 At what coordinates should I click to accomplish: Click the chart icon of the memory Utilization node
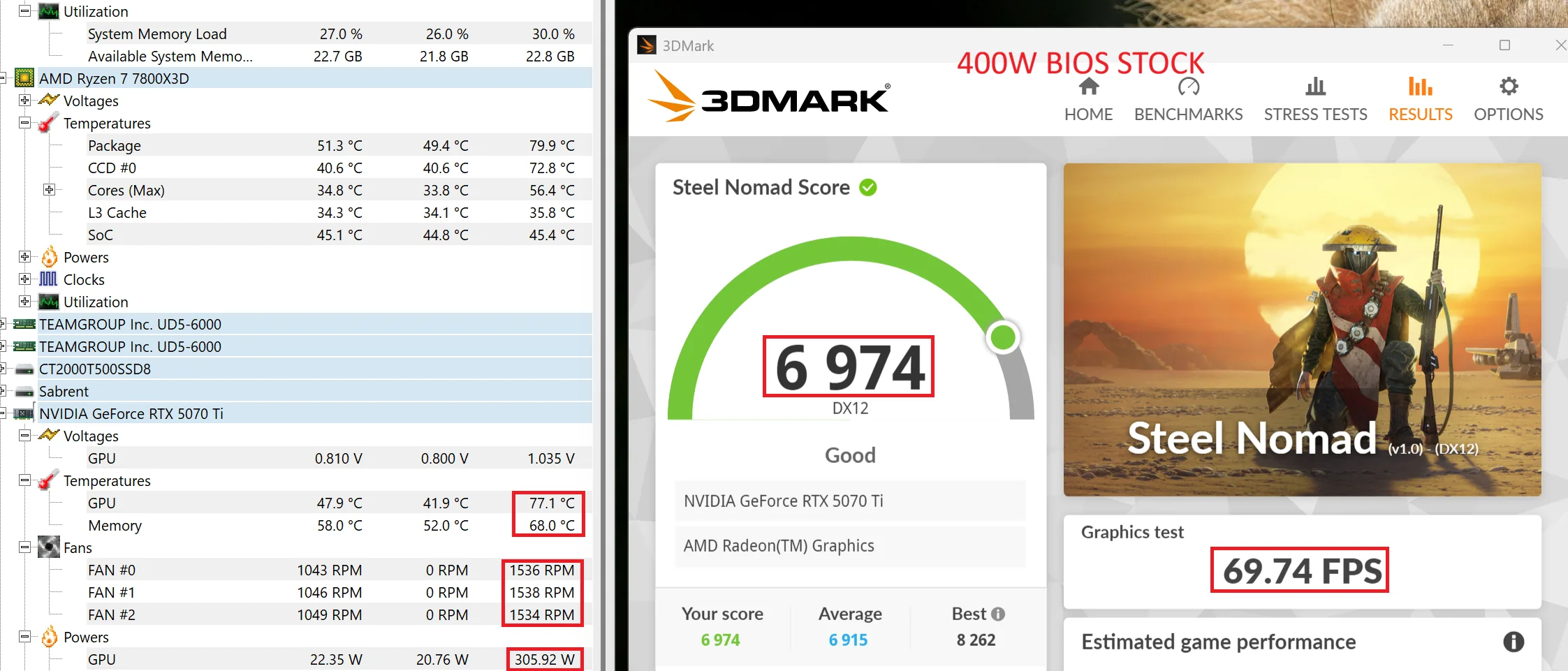pyautogui.click(x=49, y=11)
